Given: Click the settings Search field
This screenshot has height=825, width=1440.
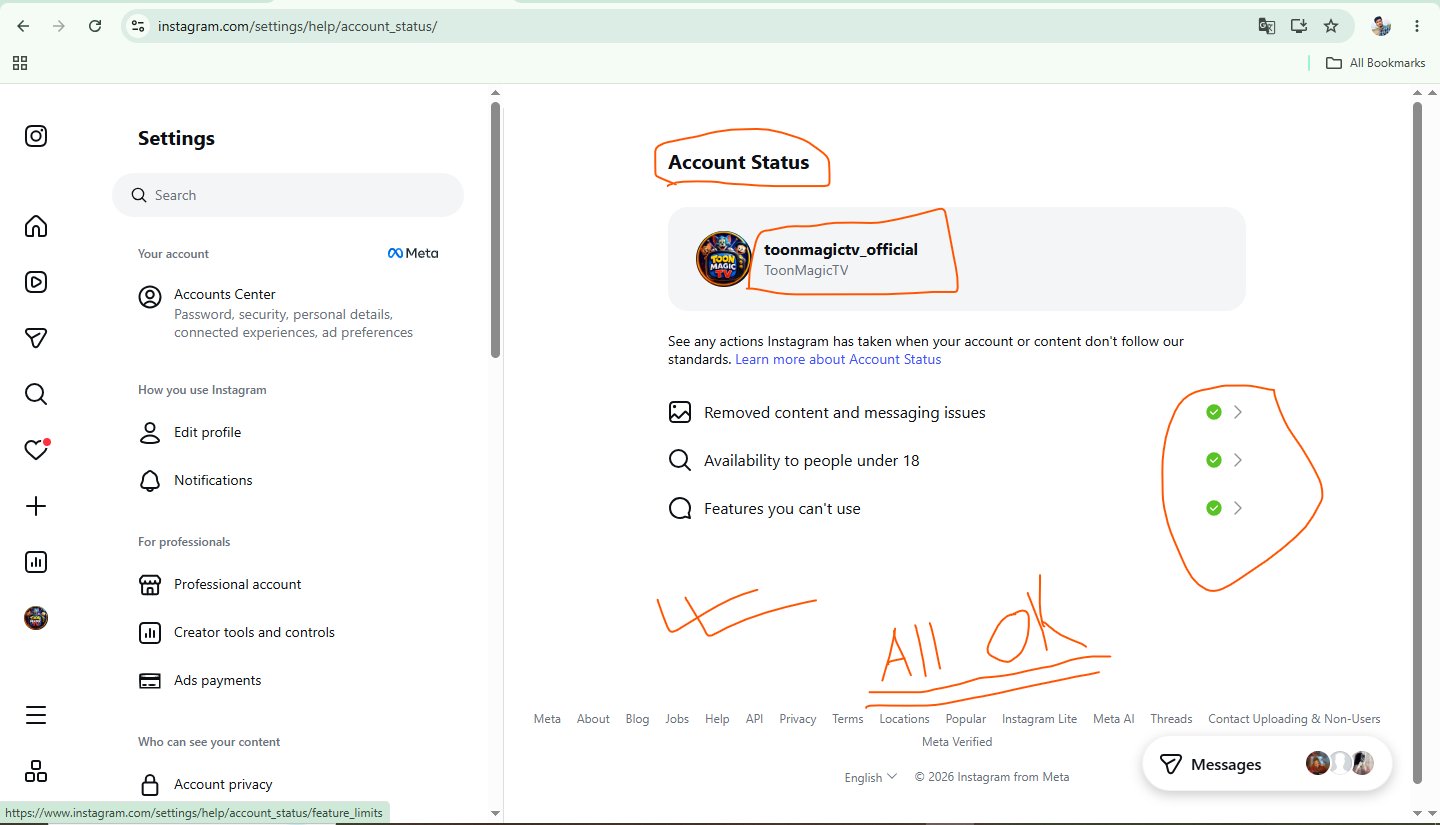Looking at the screenshot, I should [x=288, y=195].
